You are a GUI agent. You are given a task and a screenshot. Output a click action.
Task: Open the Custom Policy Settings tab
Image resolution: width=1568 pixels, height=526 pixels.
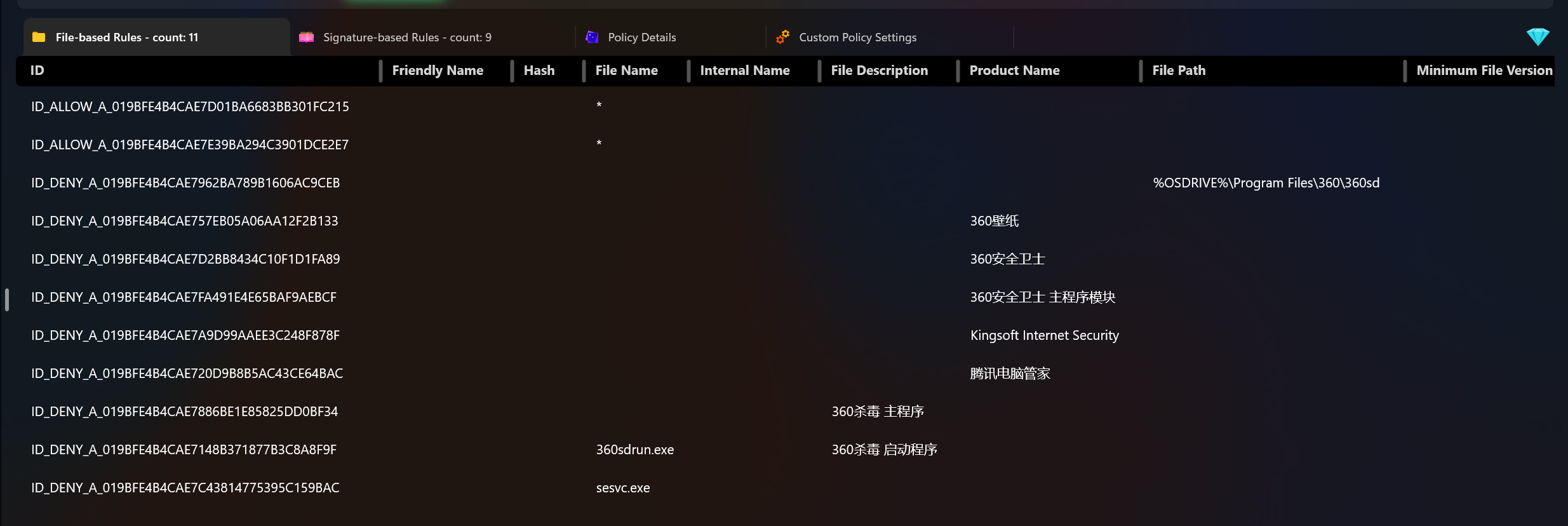(x=857, y=37)
